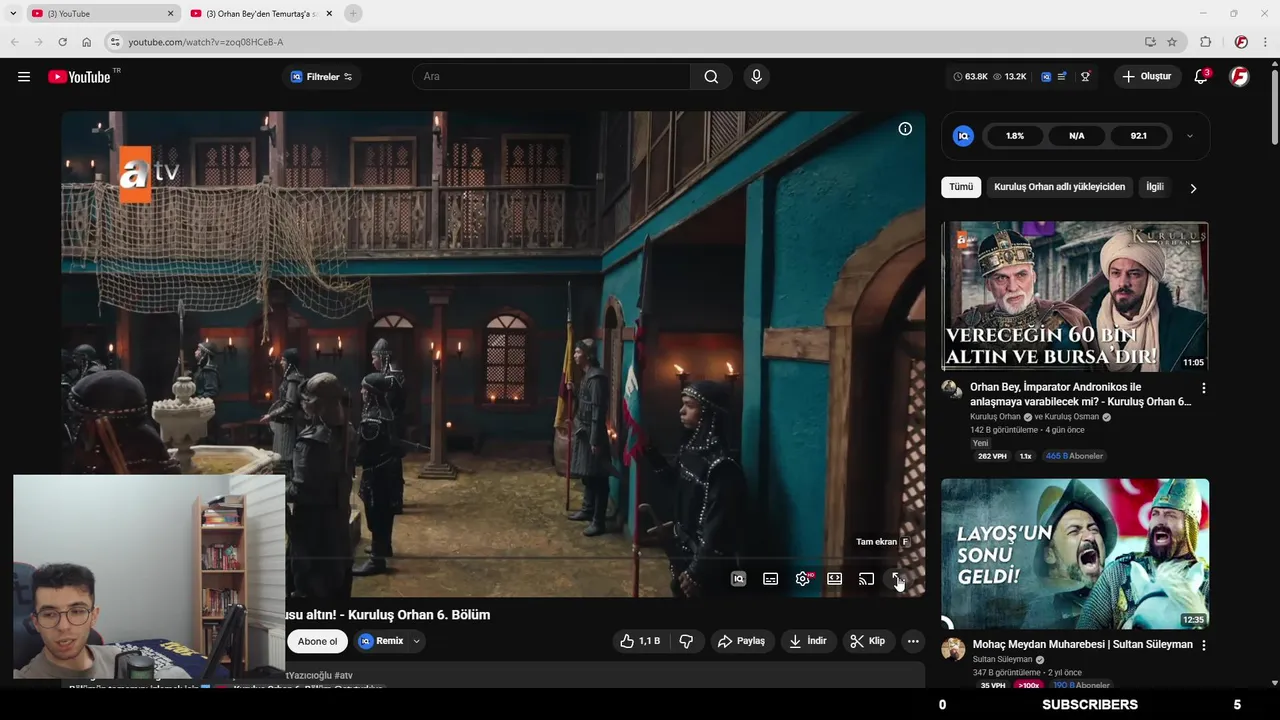Open the notifications bell

[x=1201, y=77]
